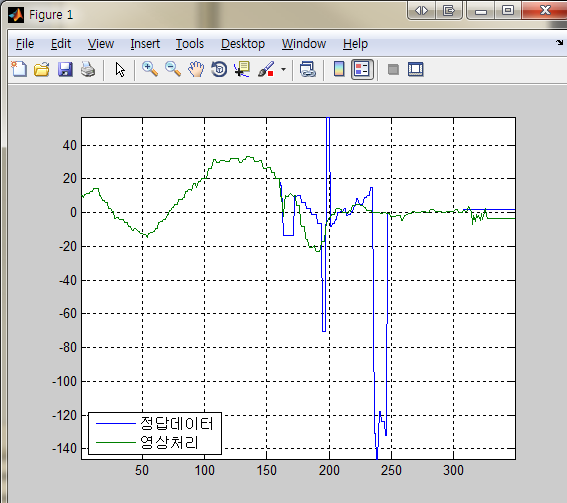567x503 pixels.
Task: Click the x-axis tick label 300
Action: [x=453, y=470]
